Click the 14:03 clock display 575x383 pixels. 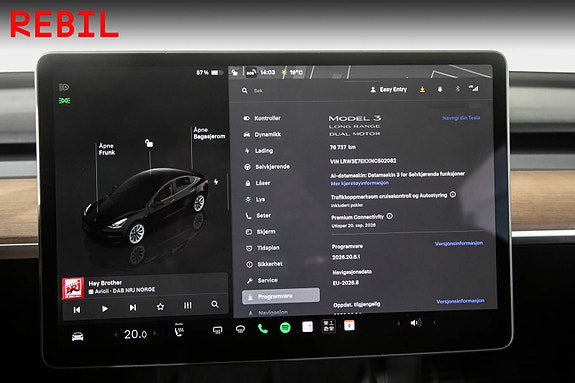268,72
